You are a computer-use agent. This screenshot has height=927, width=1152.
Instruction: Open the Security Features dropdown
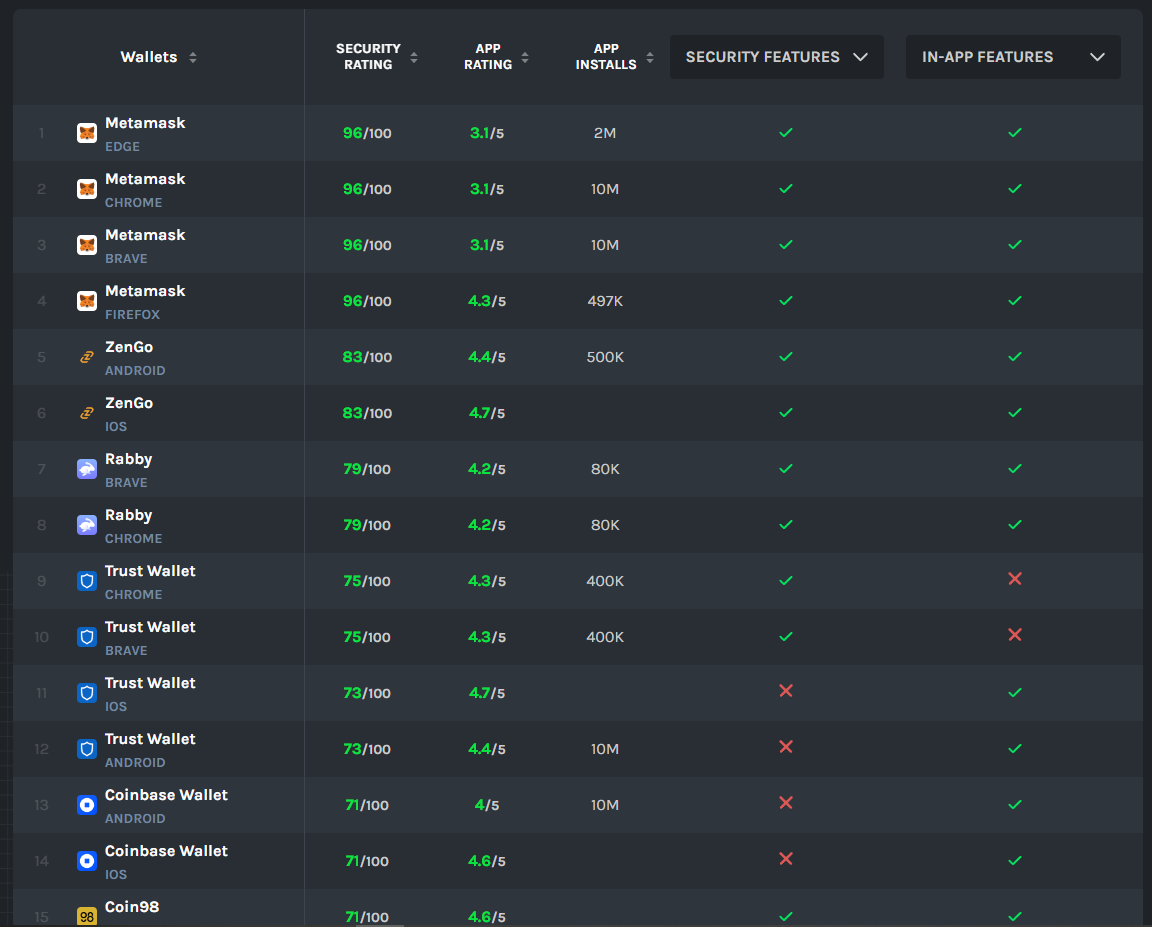[x=776, y=57]
